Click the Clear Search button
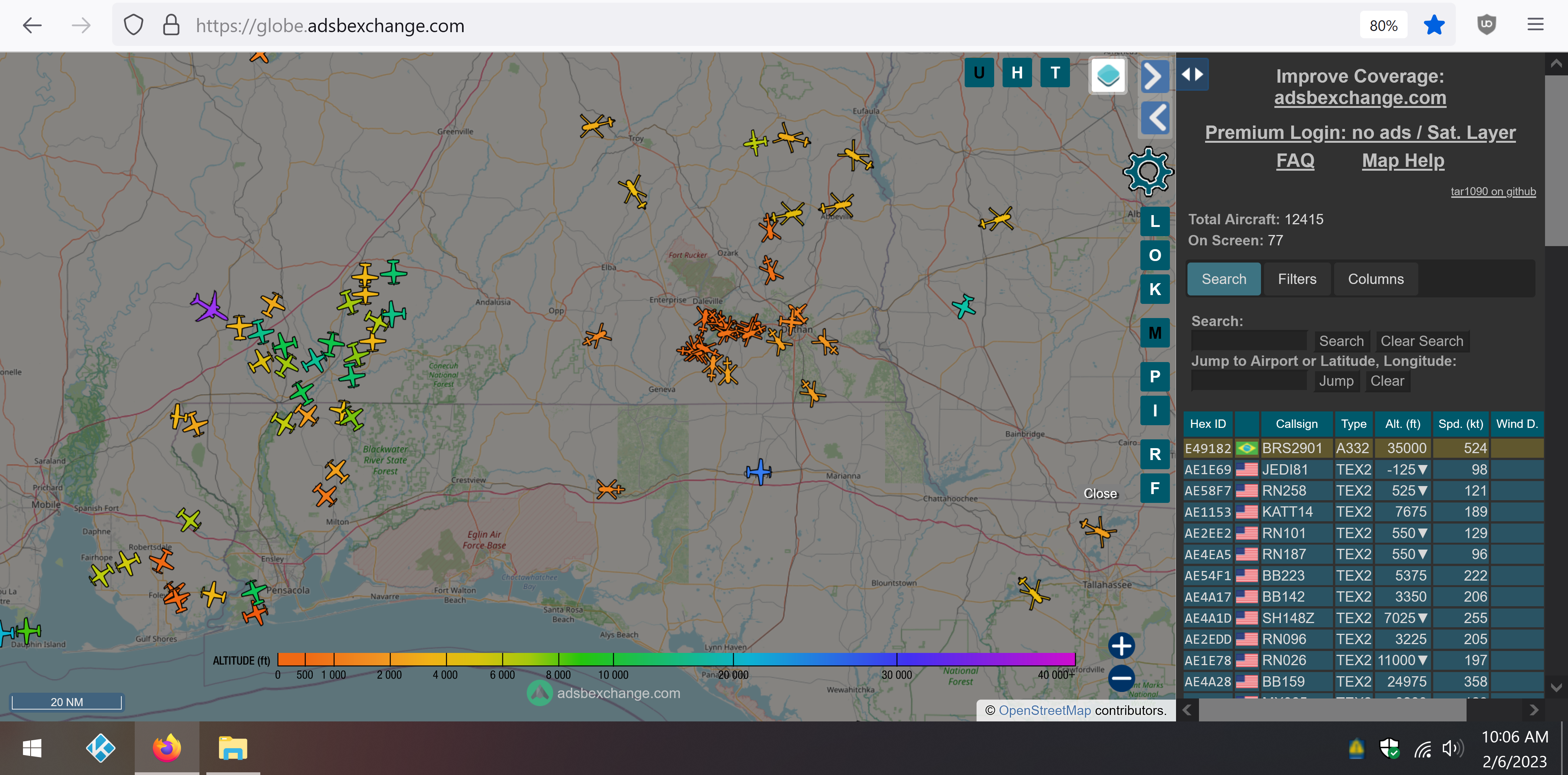The height and width of the screenshot is (775, 1568). 1421,341
